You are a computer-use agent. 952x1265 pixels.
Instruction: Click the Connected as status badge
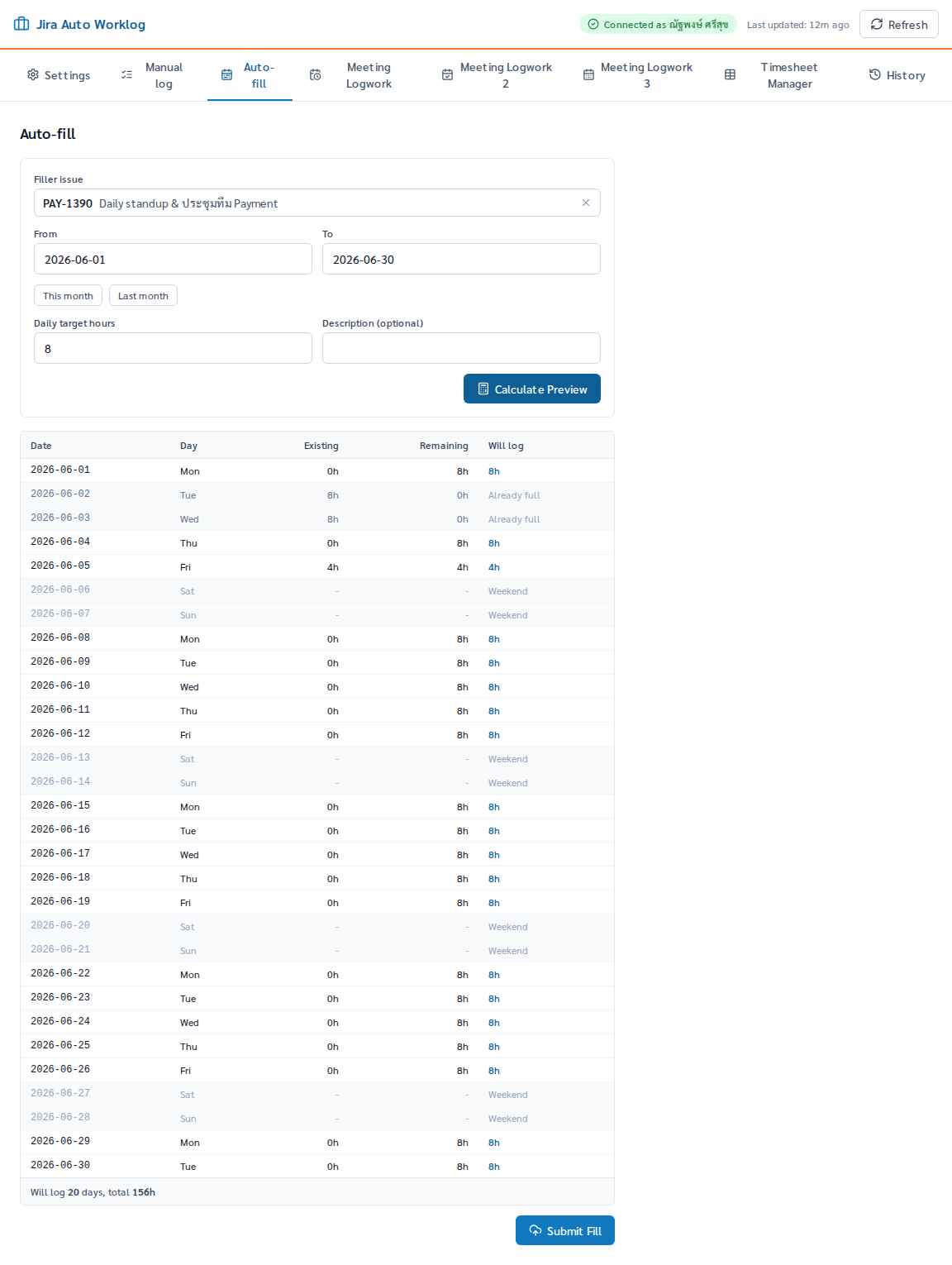[658, 25]
